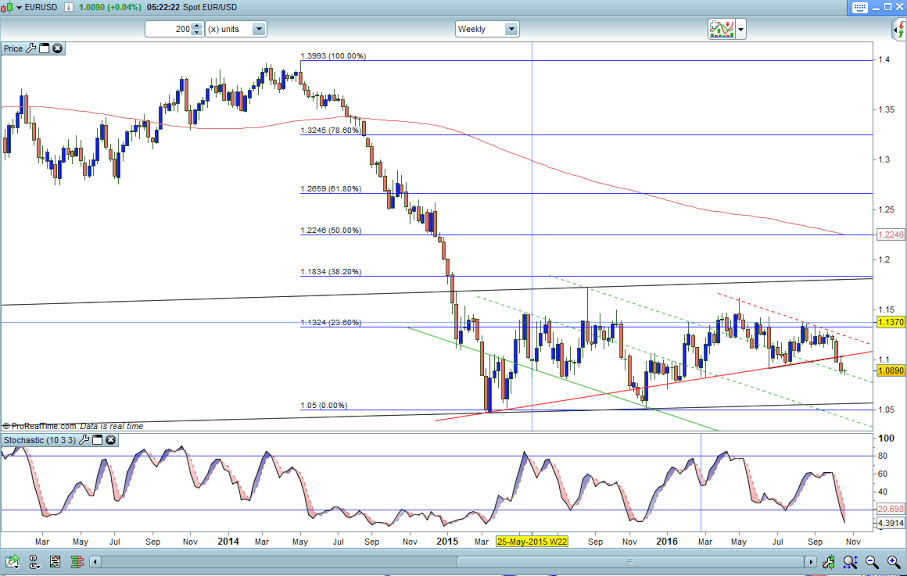
Task: Open the Weekly timeframe dropdown
Action: (x=511, y=29)
